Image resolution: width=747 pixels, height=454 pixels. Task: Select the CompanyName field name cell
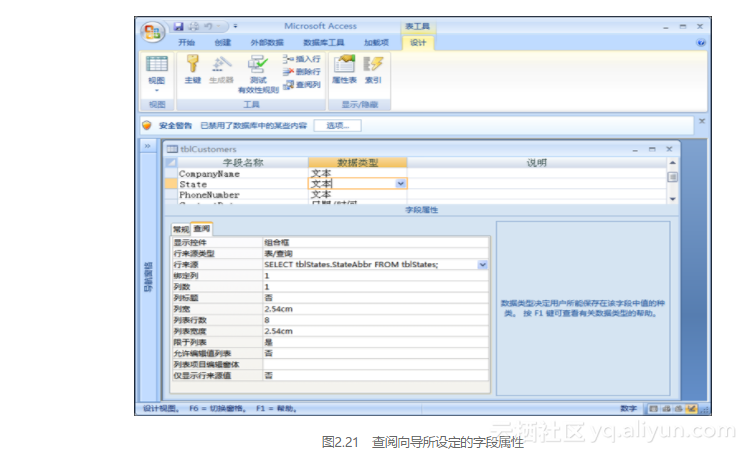click(243, 173)
